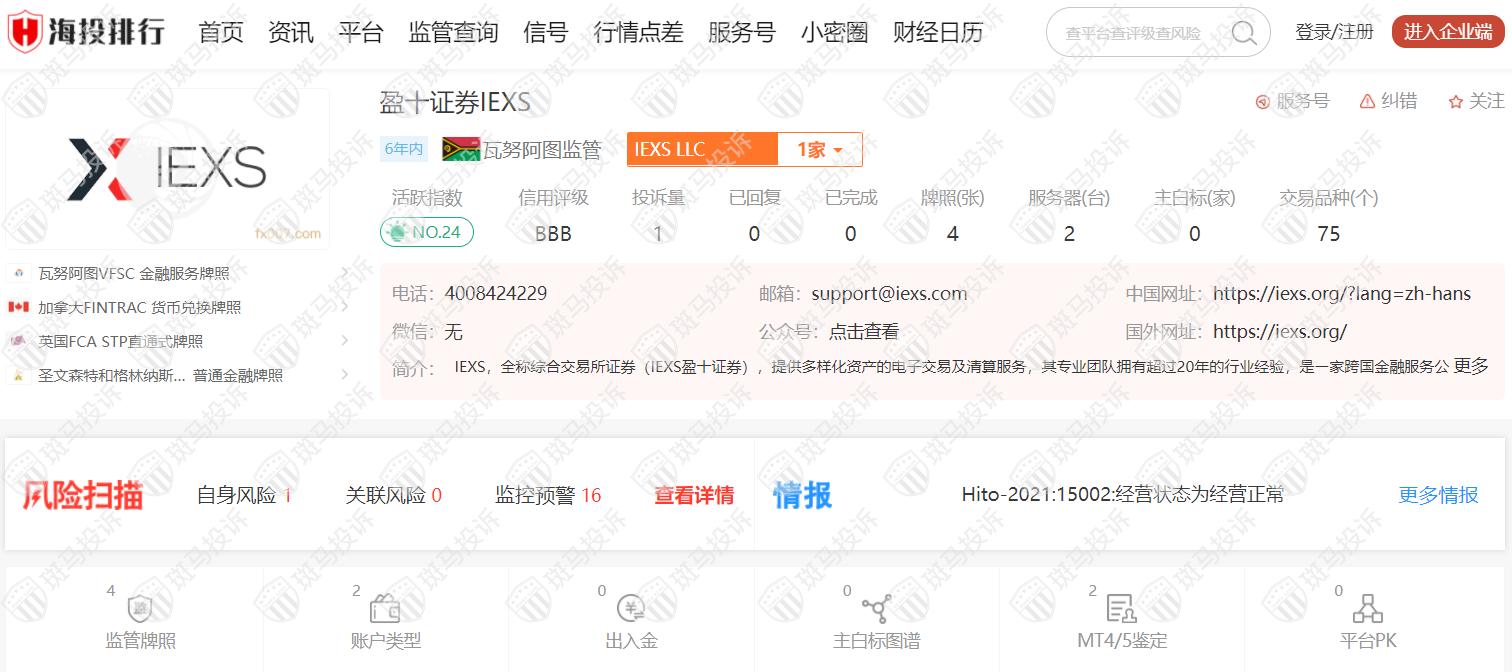Open the 更多情报 link

(x=1437, y=495)
